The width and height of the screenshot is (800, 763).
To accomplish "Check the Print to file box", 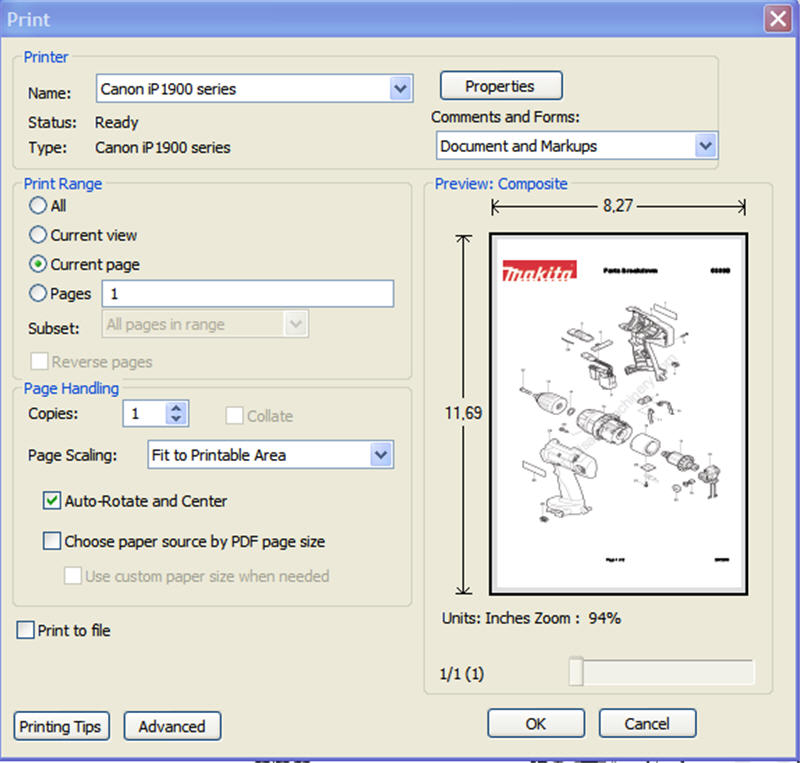I will 25,631.
